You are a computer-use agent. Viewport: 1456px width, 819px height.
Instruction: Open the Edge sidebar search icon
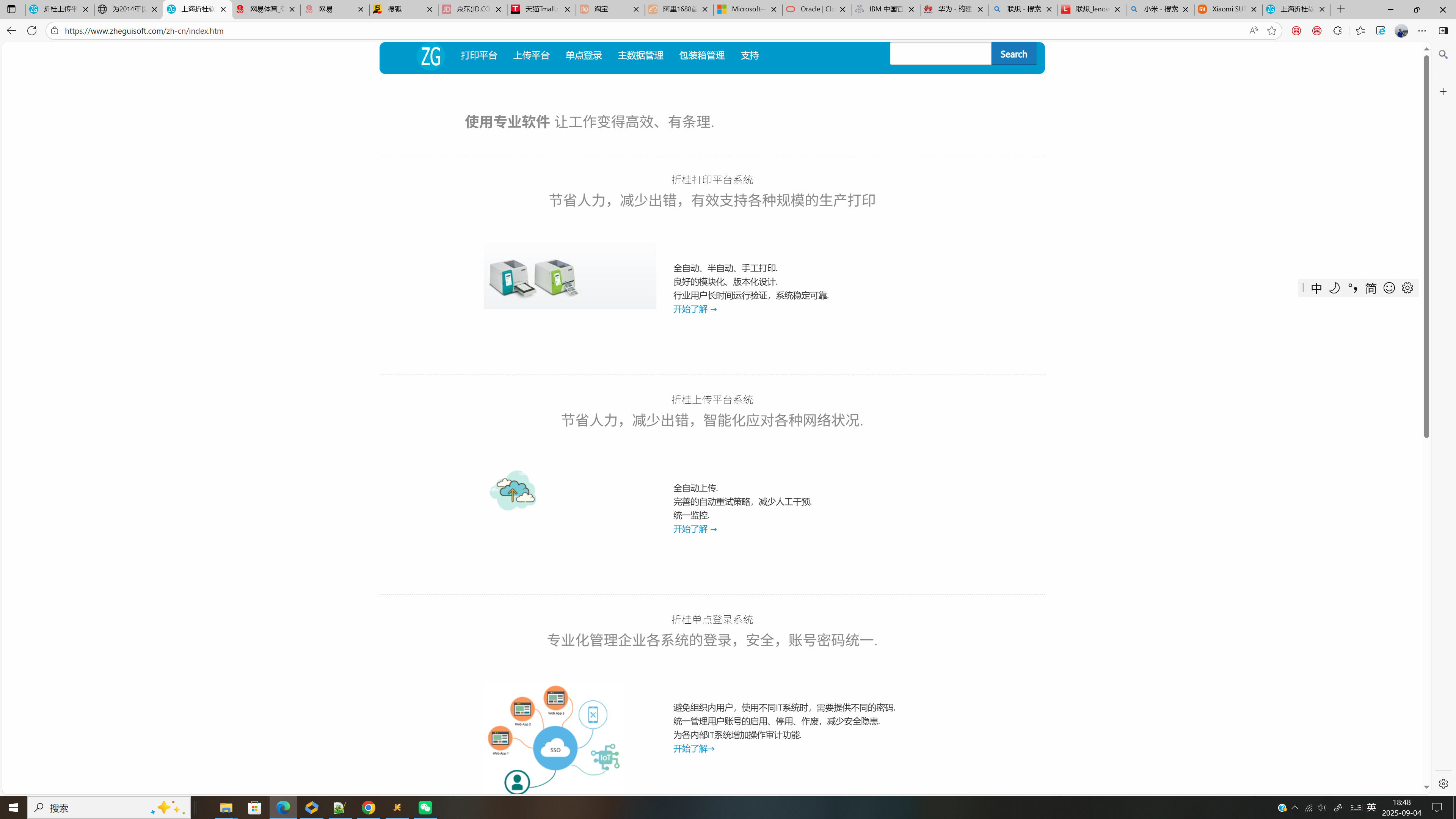click(x=1443, y=55)
